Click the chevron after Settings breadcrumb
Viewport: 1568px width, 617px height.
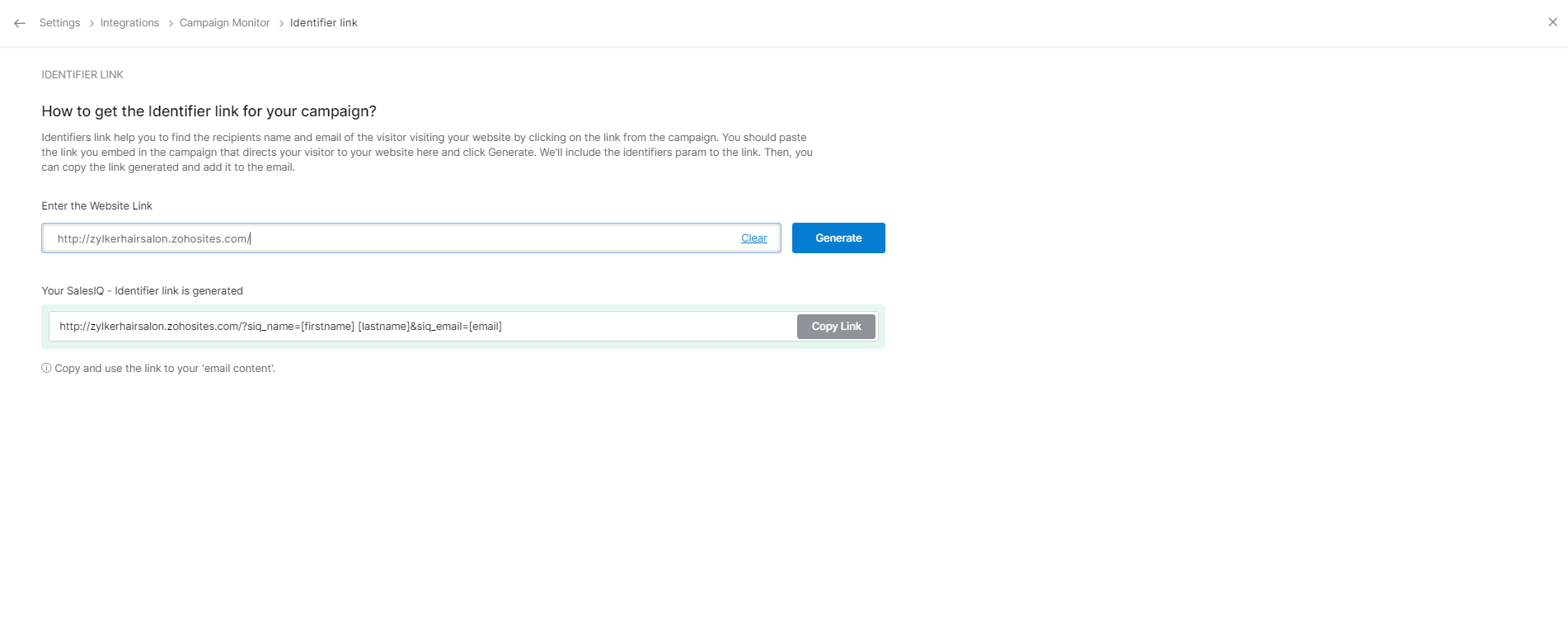pyautogui.click(x=92, y=23)
